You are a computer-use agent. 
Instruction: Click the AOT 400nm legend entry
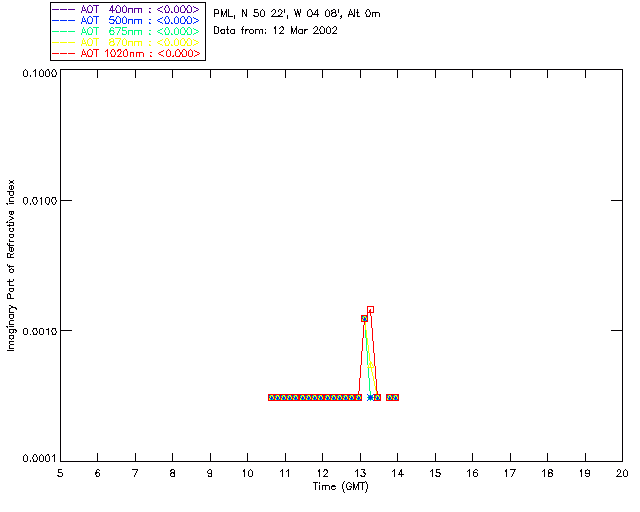pyautogui.click(x=126, y=9)
